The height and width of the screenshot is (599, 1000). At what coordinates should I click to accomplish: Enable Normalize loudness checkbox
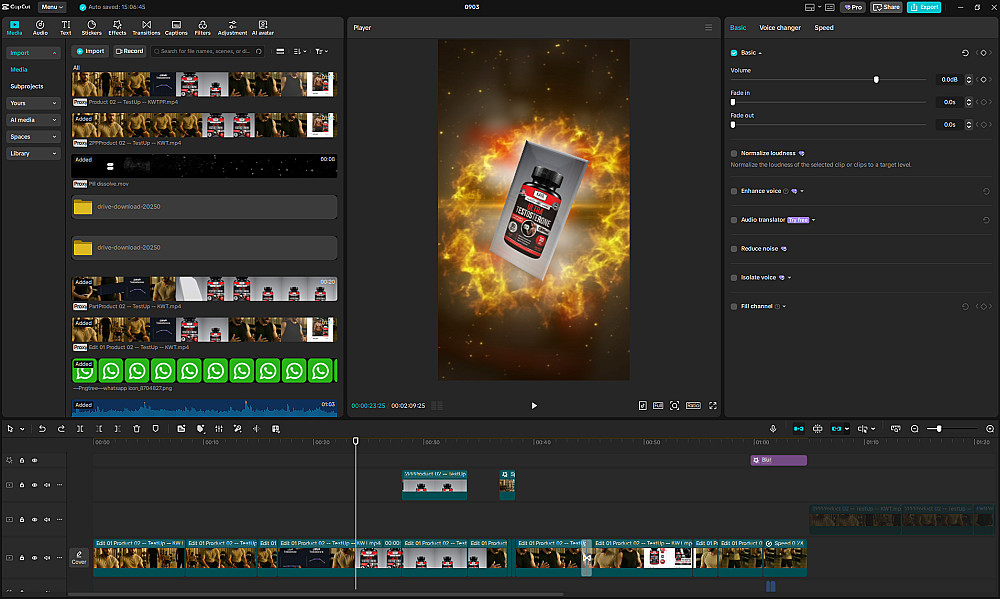point(734,153)
